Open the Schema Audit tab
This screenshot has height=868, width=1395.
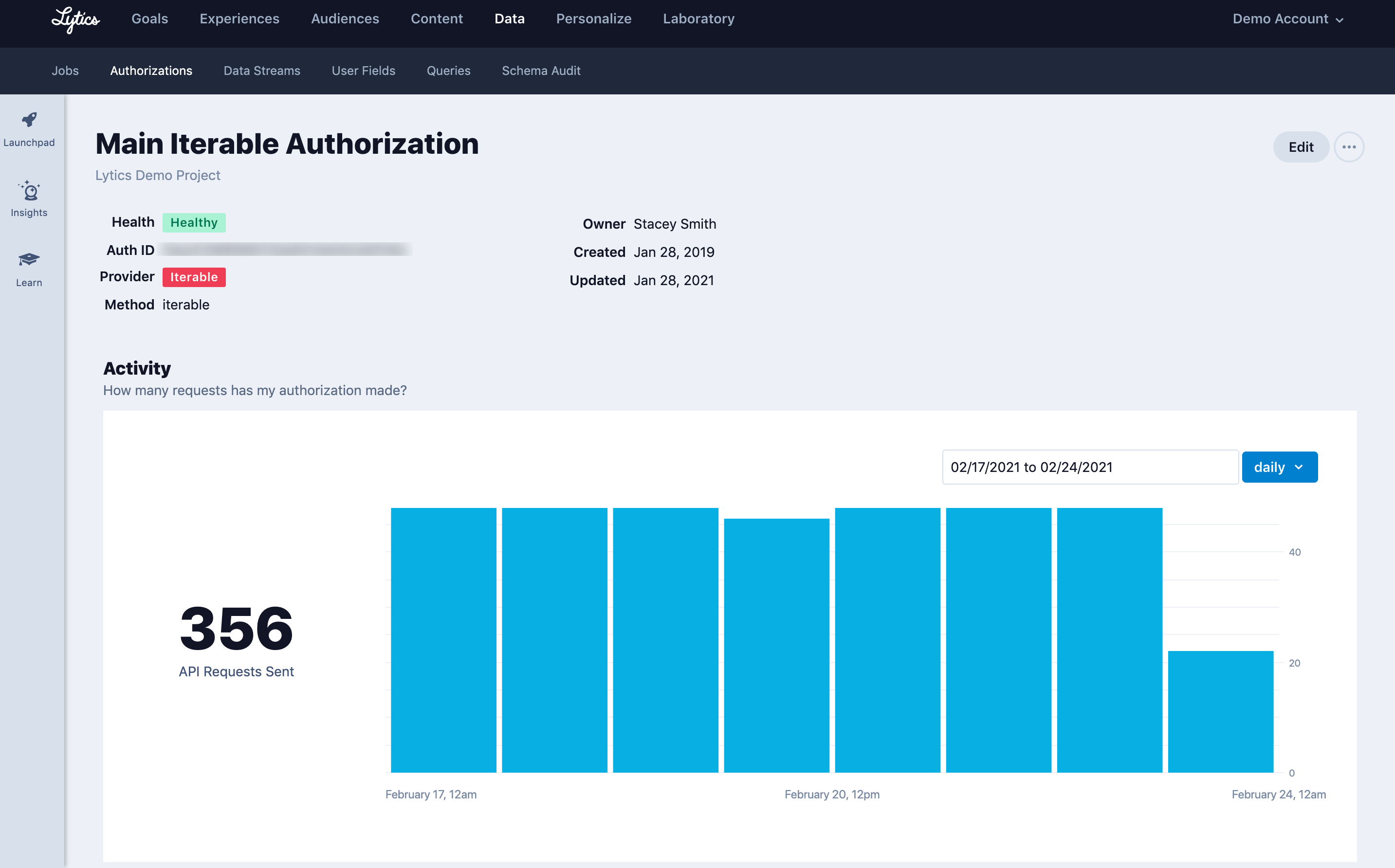[x=540, y=71]
